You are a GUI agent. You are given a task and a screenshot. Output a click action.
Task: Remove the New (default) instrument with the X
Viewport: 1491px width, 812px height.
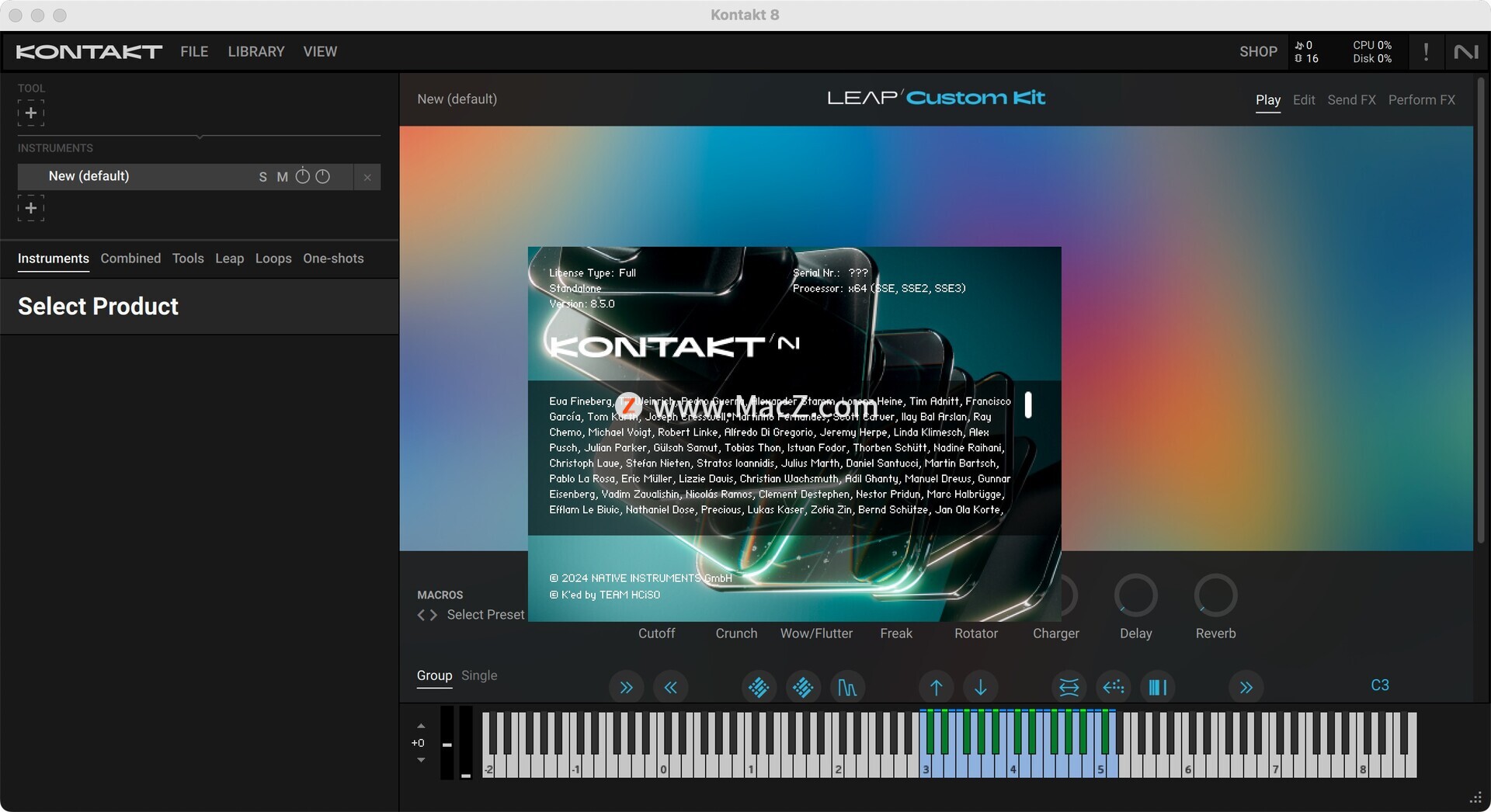tap(367, 177)
